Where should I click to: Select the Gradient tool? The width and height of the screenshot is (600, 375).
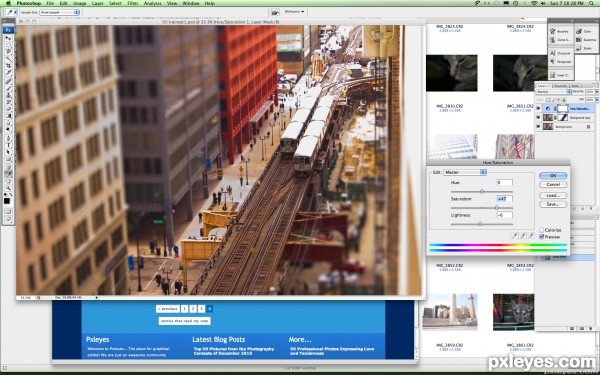coord(8,116)
